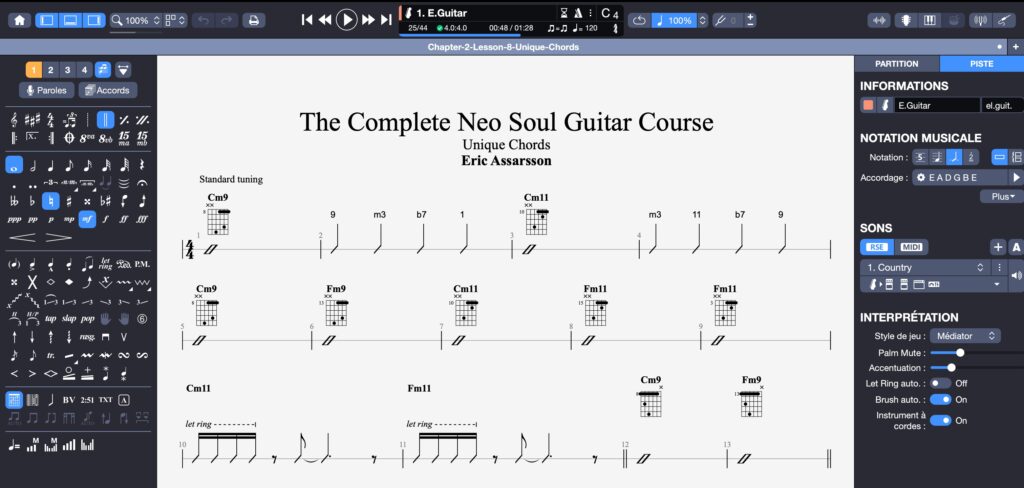Open the Style de jeu Médiator dropdown

pyautogui.click(x=963, y=336)
